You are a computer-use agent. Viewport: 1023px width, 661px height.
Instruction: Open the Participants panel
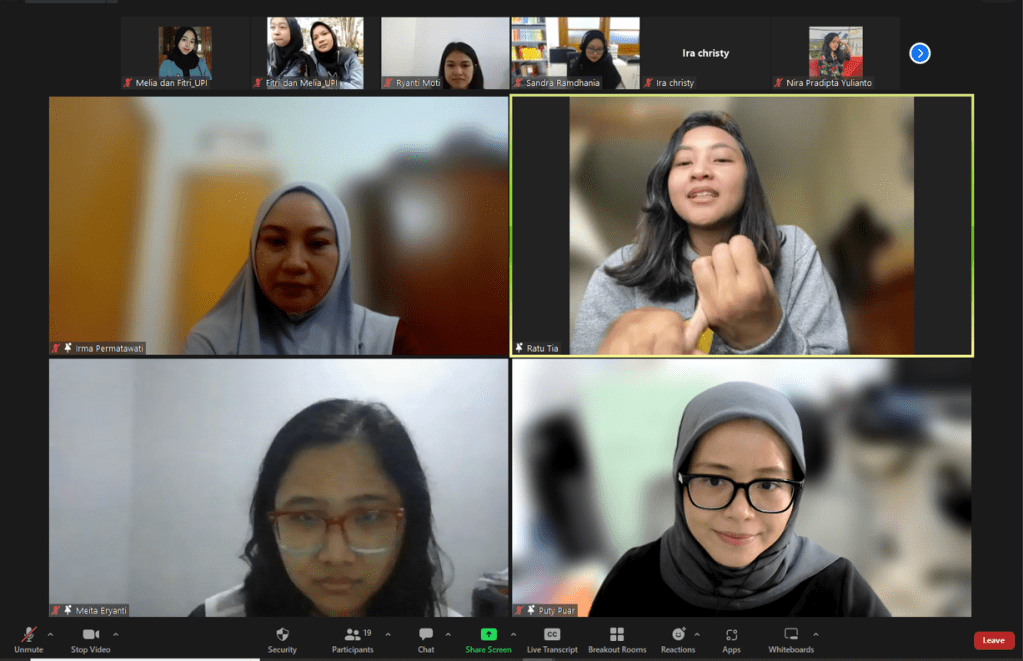coord(352,639)
